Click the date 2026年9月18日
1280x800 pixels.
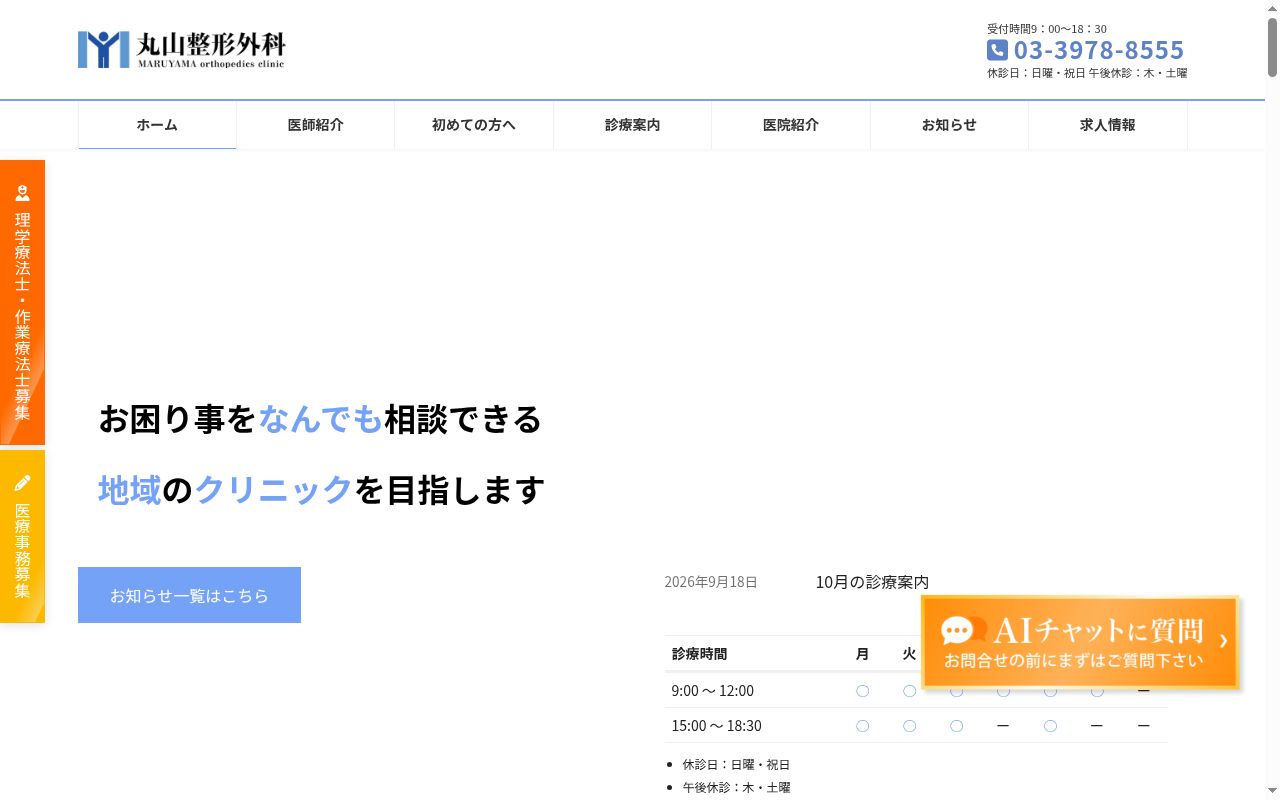(x=711, y=582)
